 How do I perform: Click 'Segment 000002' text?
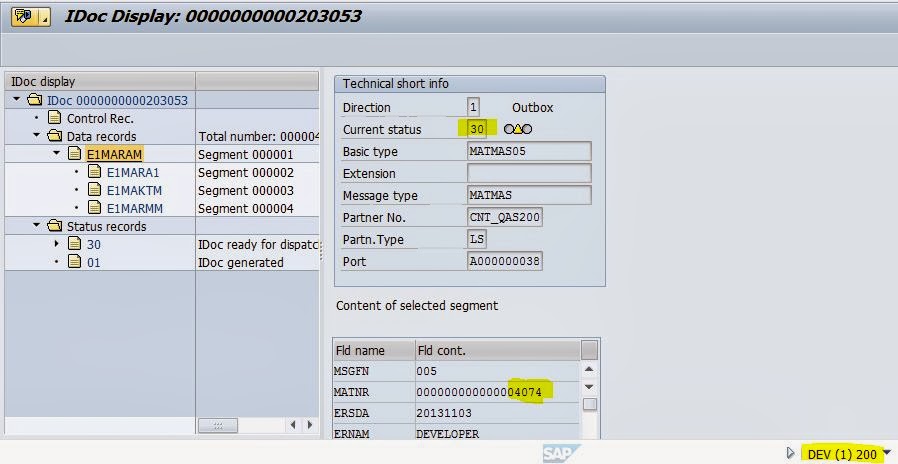click(x=246, y=172)
